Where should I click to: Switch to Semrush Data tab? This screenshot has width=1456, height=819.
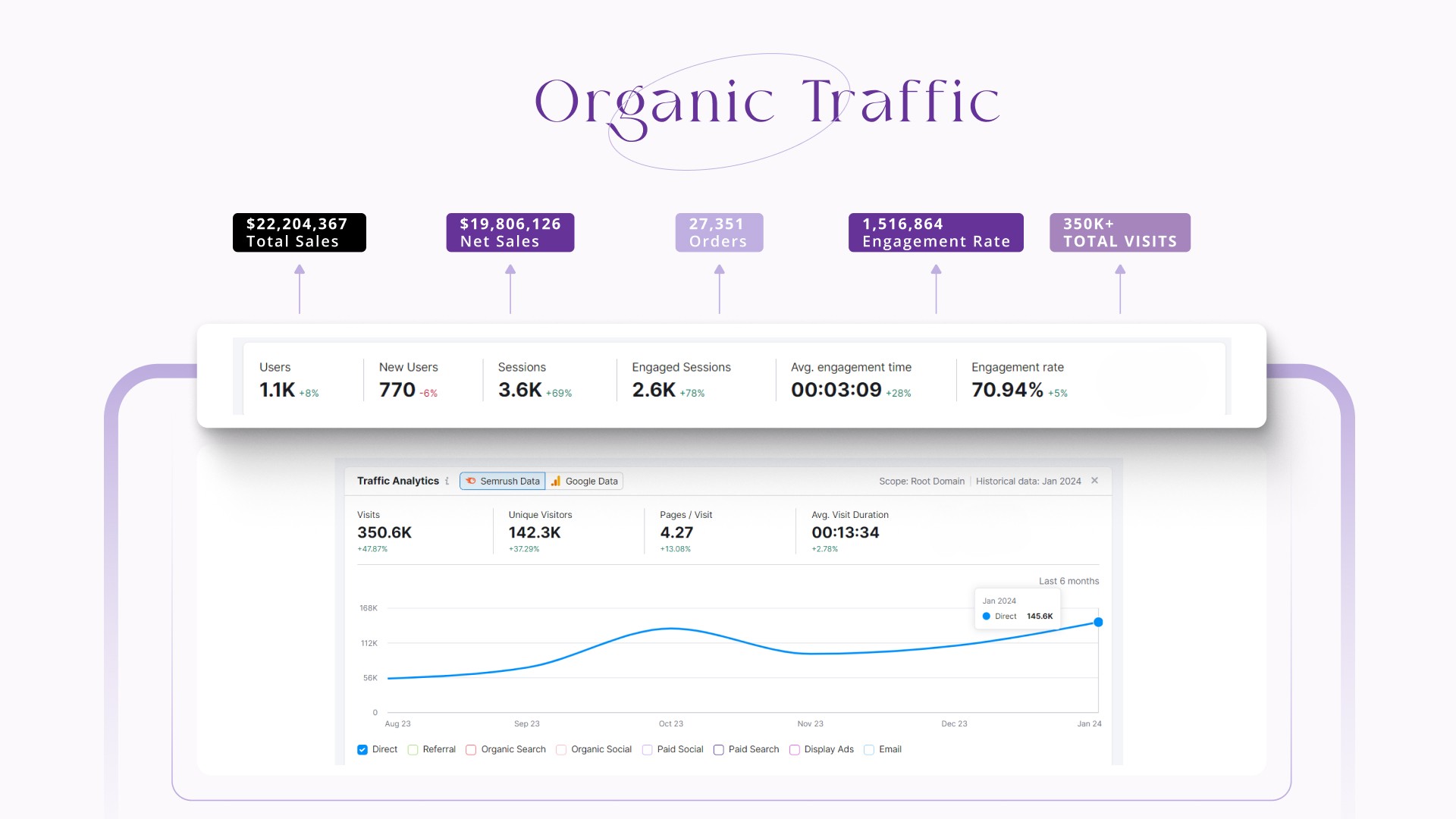(502, 481)
